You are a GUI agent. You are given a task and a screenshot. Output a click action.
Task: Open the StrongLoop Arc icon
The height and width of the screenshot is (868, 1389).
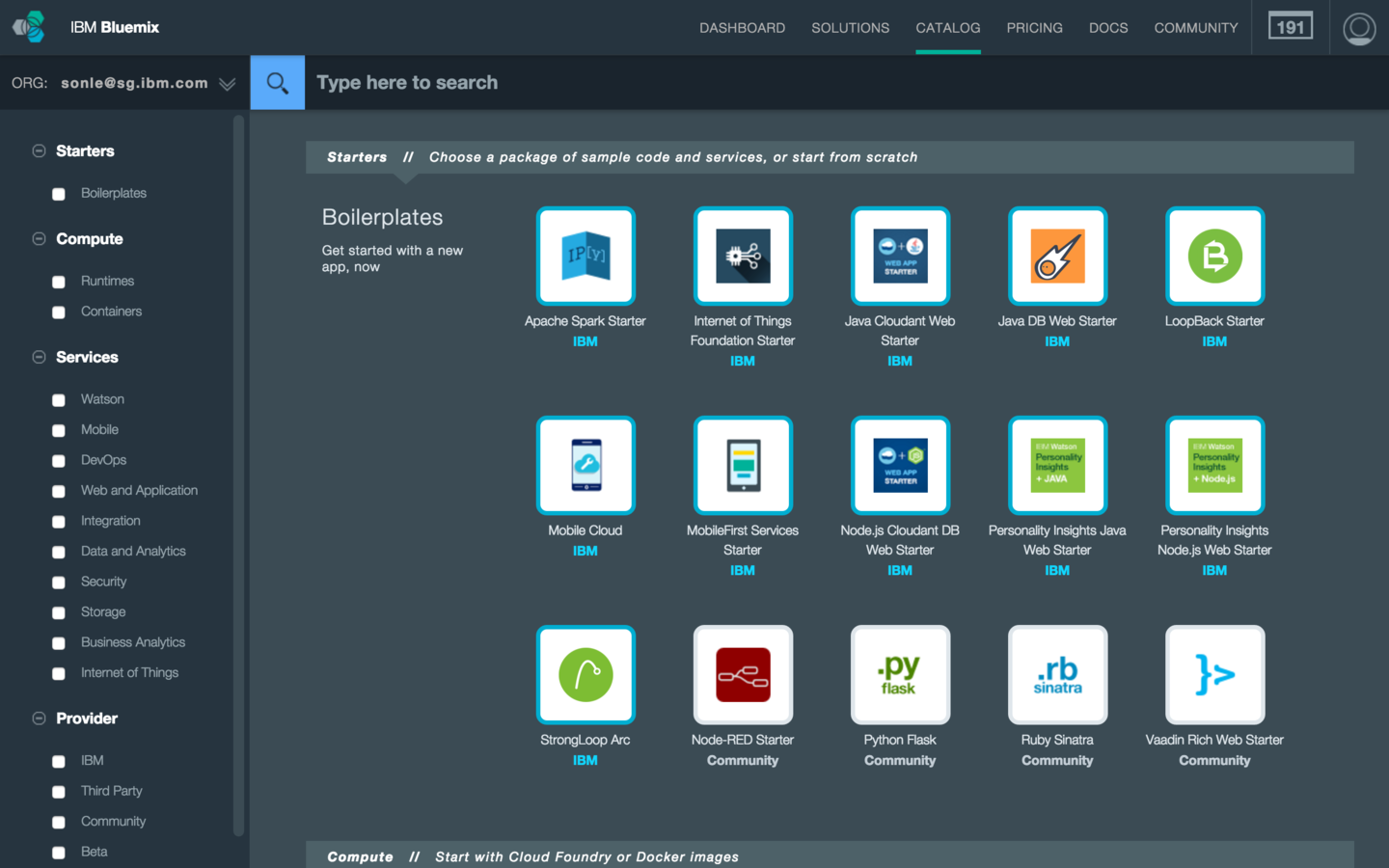click(586, 674)
